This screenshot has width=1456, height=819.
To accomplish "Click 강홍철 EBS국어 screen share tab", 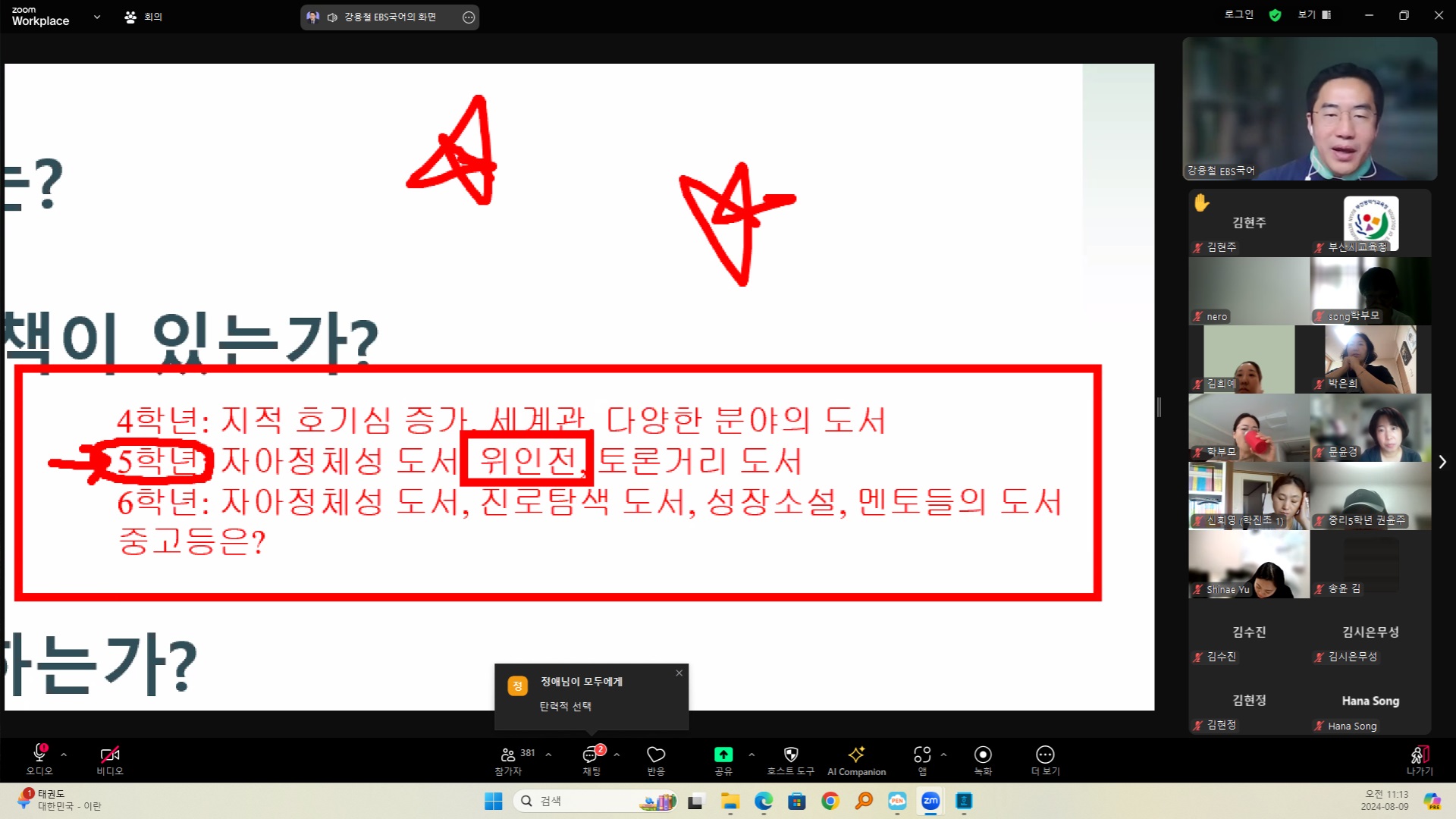I will (389, 16).
